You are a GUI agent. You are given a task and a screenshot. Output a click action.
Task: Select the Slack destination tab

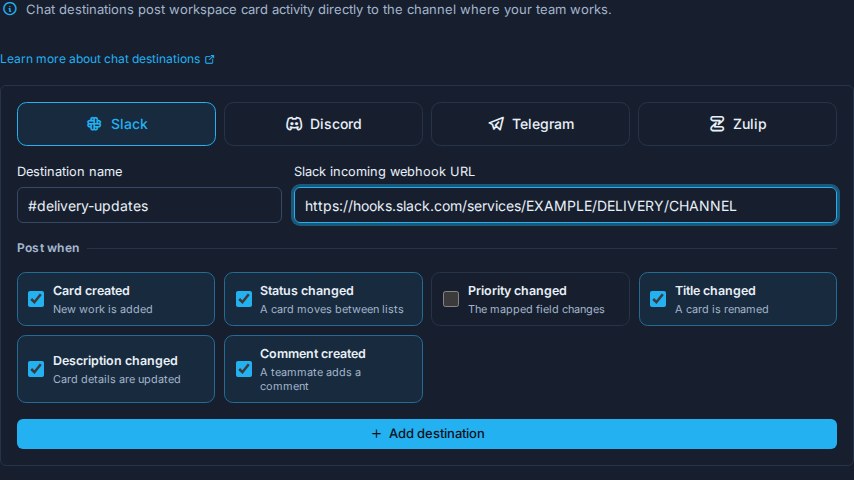coord(117,124)
